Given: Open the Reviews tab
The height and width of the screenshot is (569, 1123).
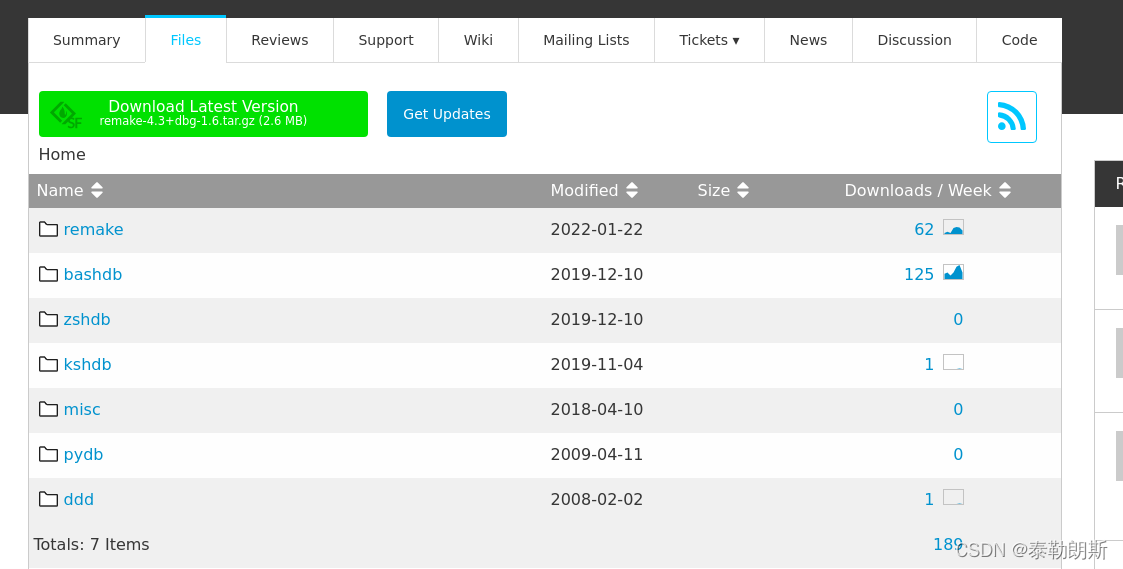Looking at the screenshot, I should pos(279,40).
